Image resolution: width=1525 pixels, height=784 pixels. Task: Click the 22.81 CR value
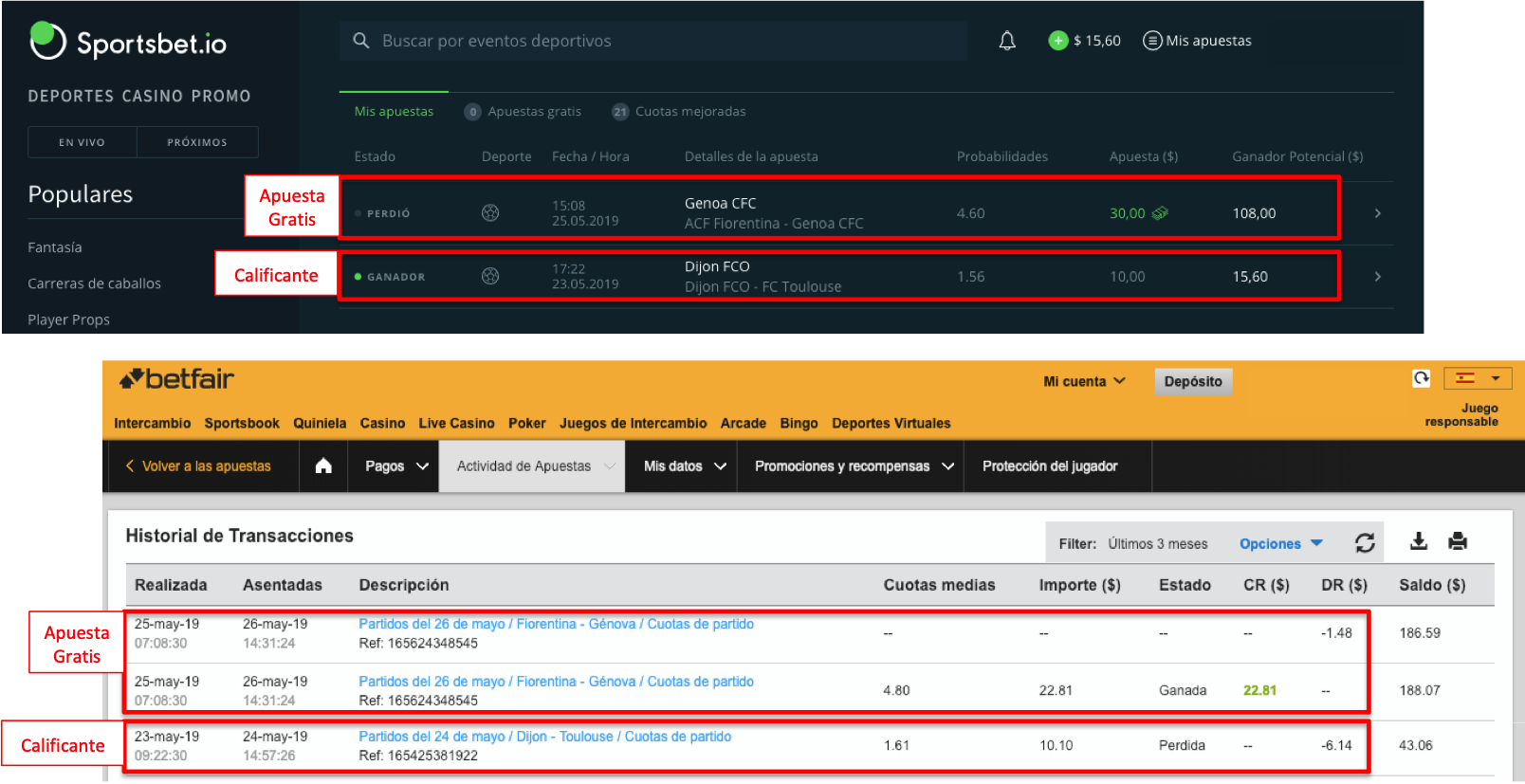pyautogui.click(x=1259, y=690)
